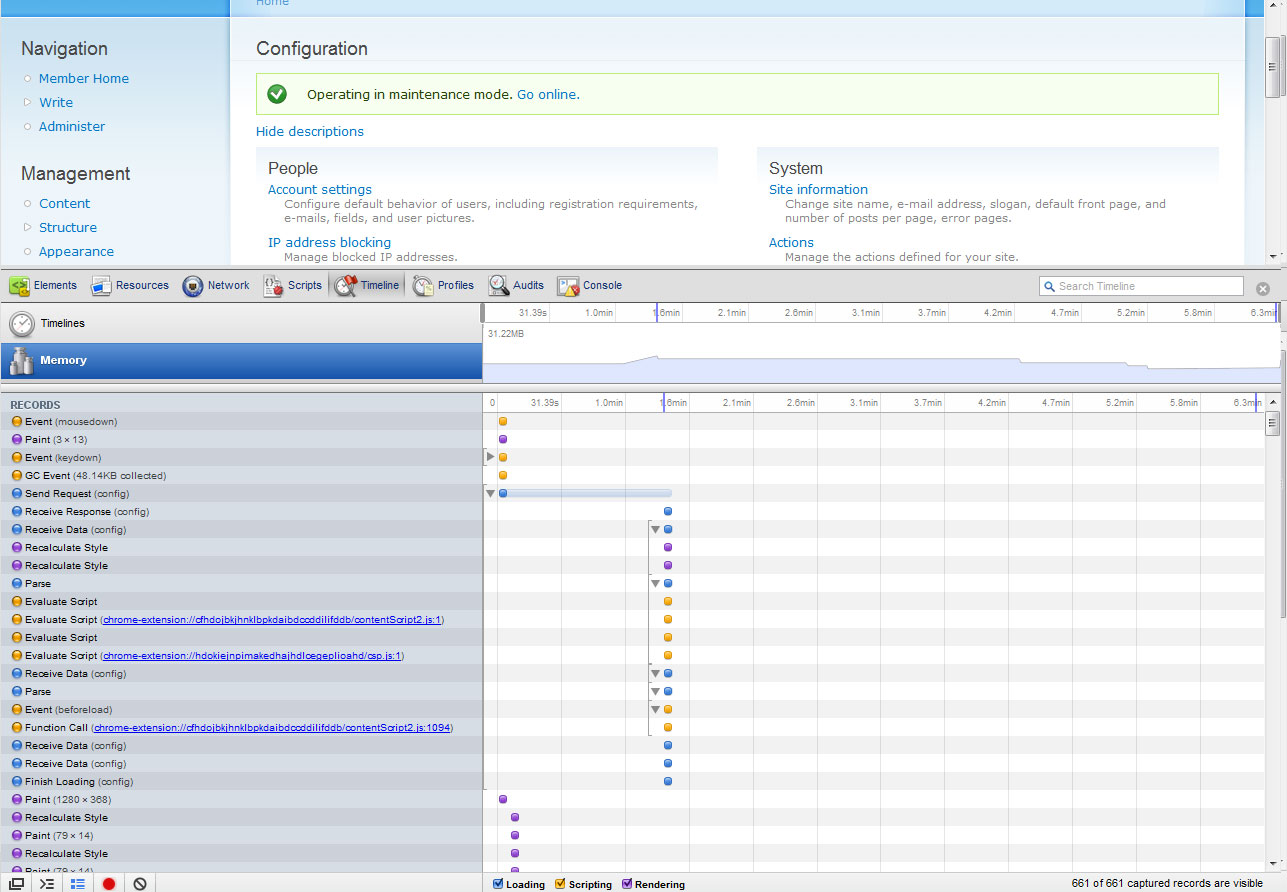Open the Network panel
This screenshot has height=892, width=1287.
pos(216,285)
